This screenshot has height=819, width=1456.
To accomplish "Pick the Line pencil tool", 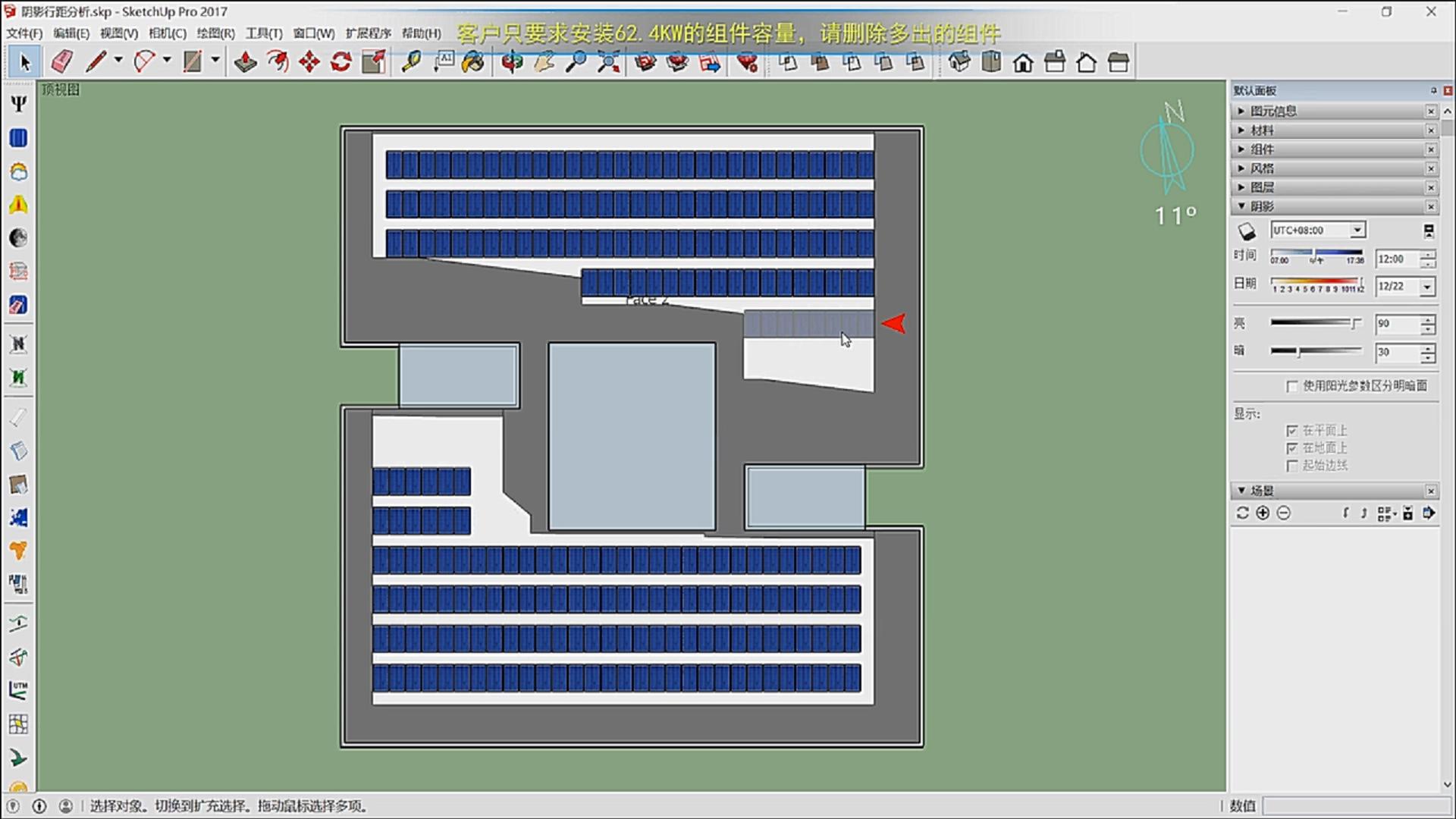I will [96, 62].
